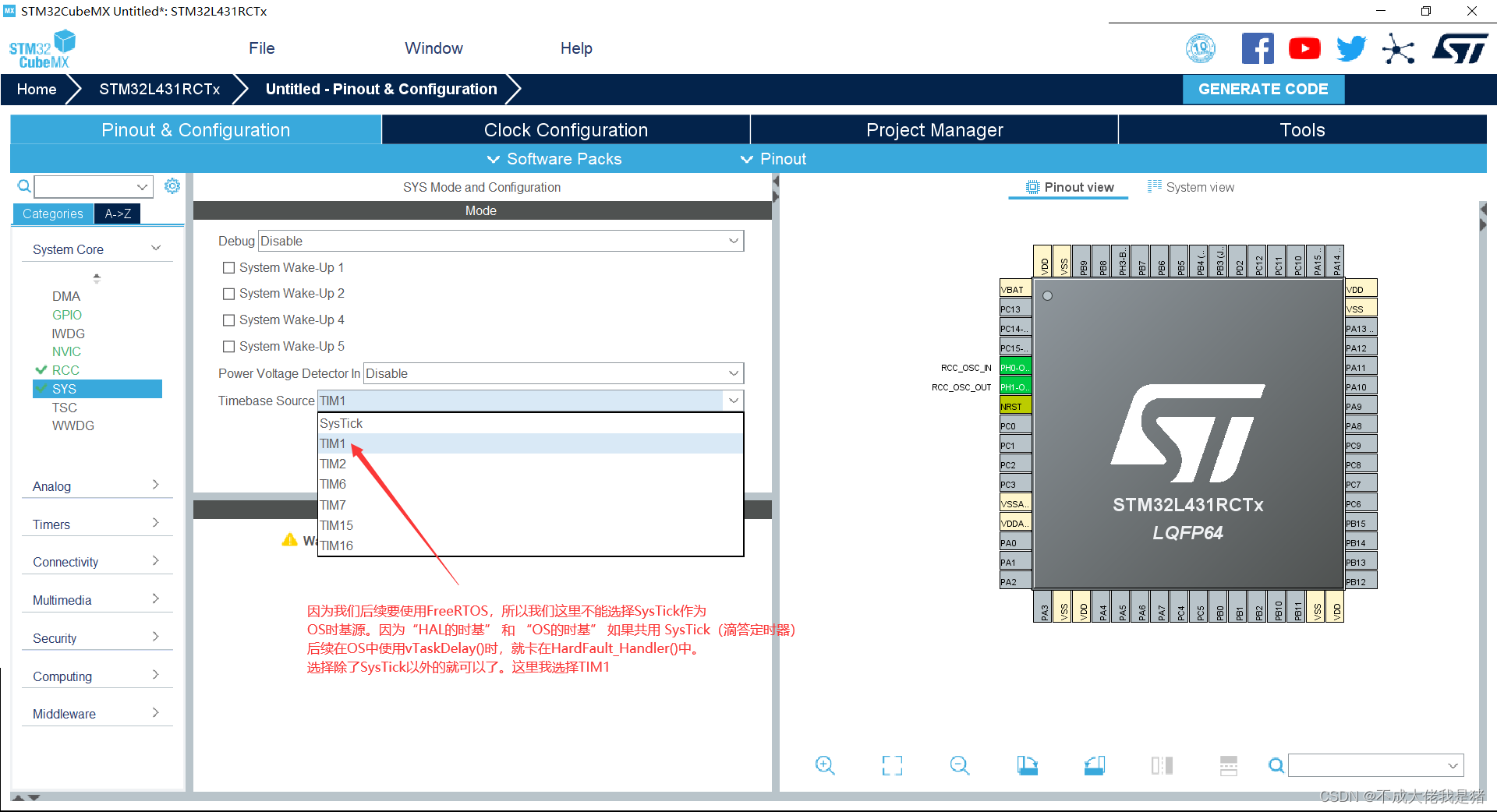The image size is (1497, 812).
Task: Select GPIO in System Core list
Action: [67, 315]
